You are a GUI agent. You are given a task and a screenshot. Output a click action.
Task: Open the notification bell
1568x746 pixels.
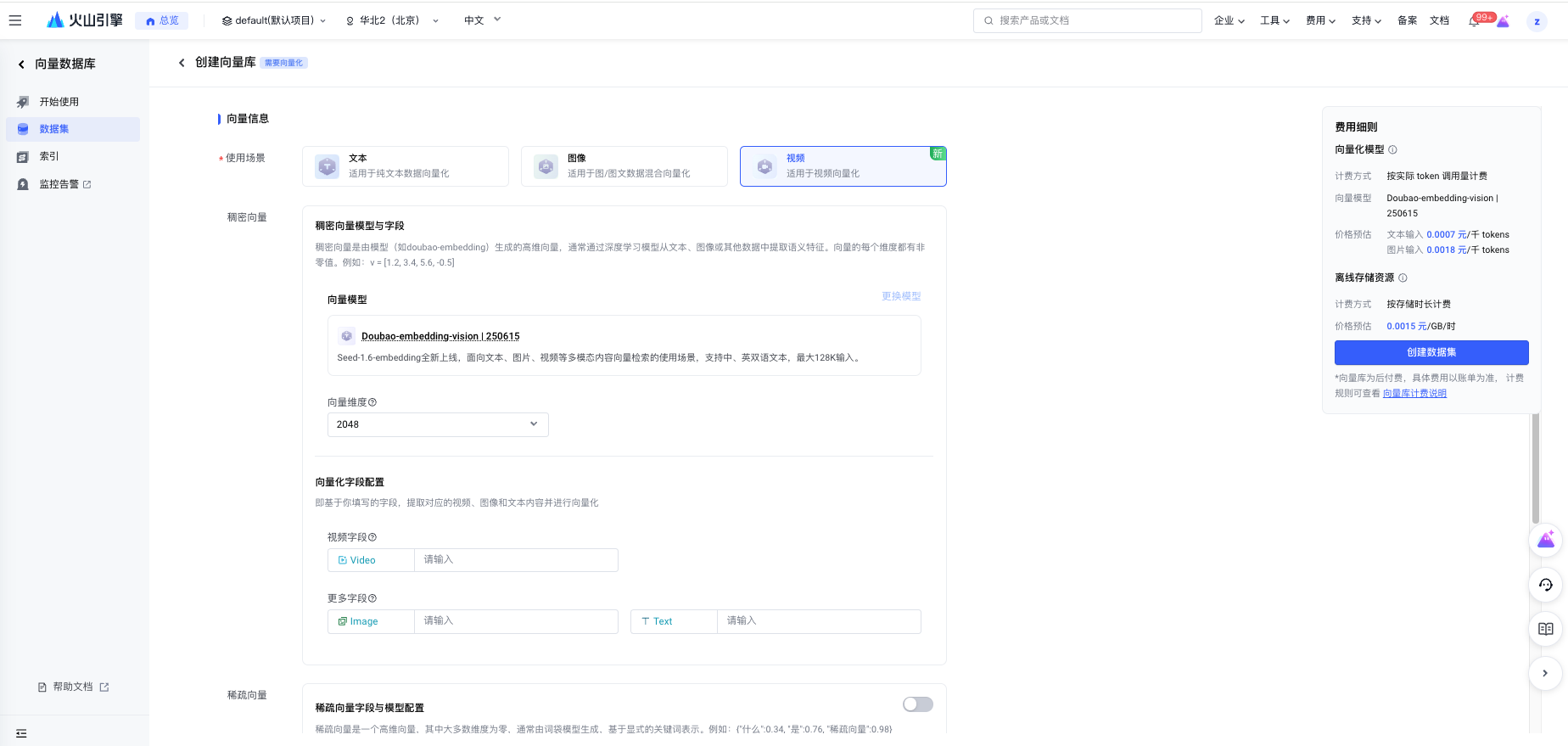1474,20
